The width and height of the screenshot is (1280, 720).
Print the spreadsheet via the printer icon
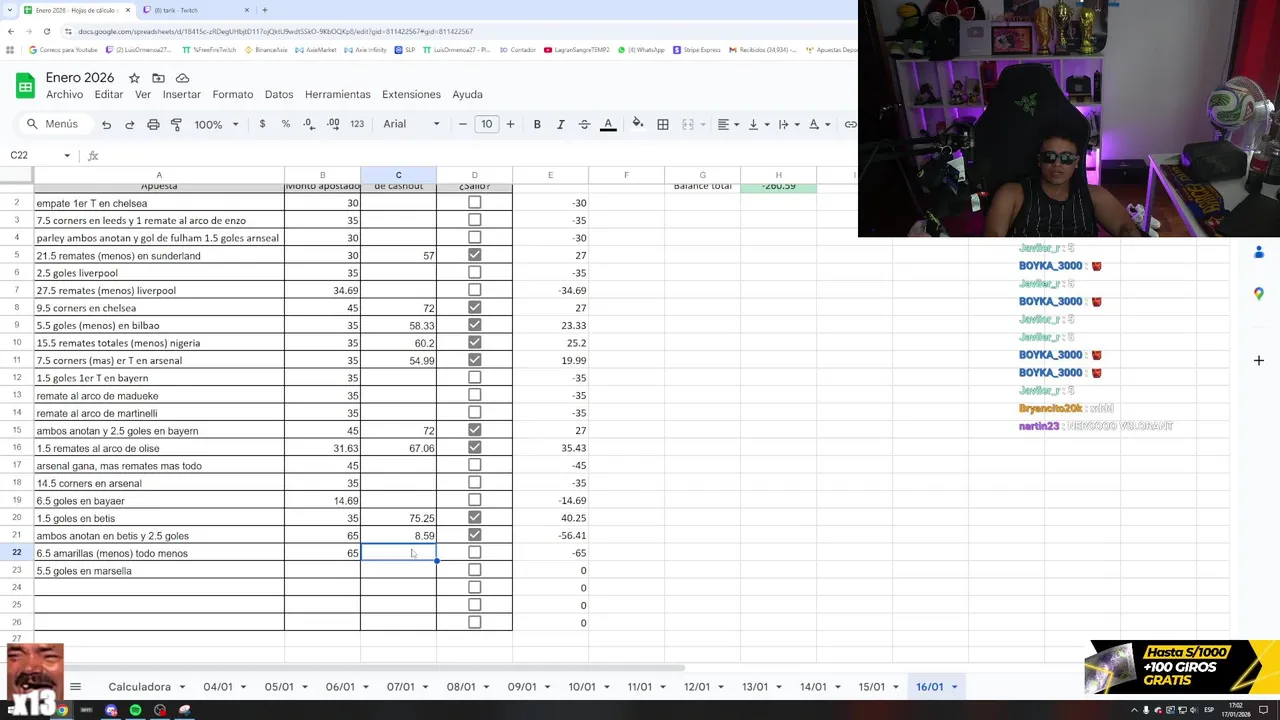tap(153, 124)
